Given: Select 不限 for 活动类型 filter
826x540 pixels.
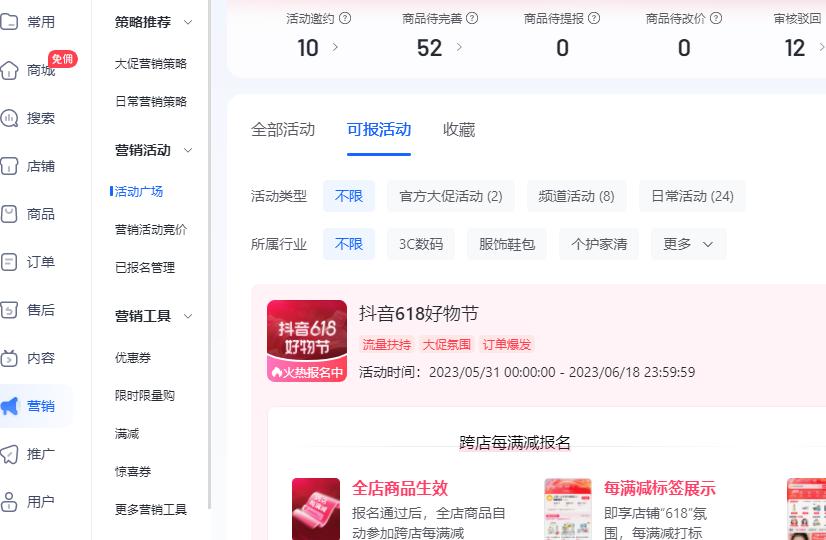Looking at the screenshot, I should click(349, 196).
